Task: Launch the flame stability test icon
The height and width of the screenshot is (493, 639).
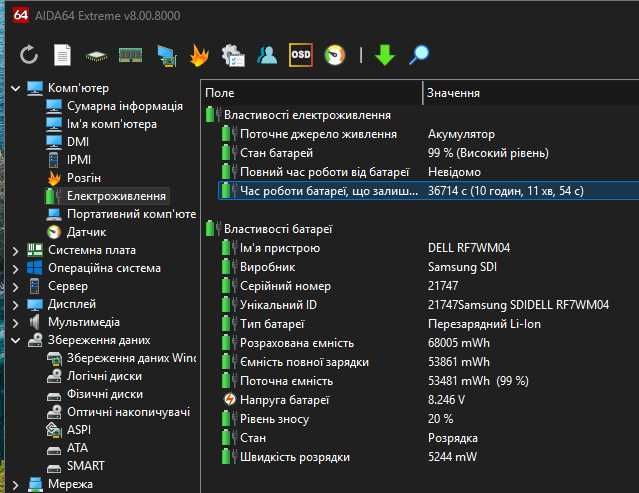Action: (199, 55)
